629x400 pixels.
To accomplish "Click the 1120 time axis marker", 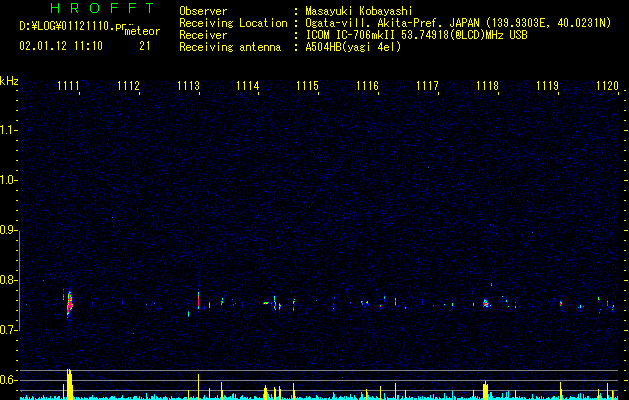I will tap(607, 86).
